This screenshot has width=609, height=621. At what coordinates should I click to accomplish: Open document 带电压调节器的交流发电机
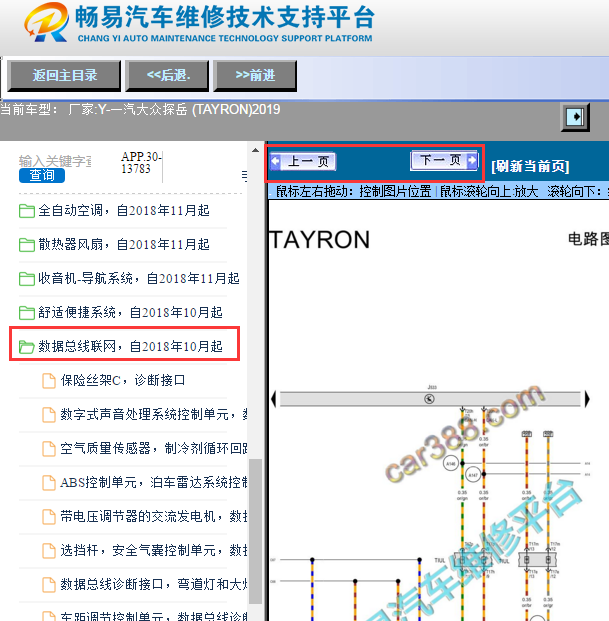[x=154, y=516]
